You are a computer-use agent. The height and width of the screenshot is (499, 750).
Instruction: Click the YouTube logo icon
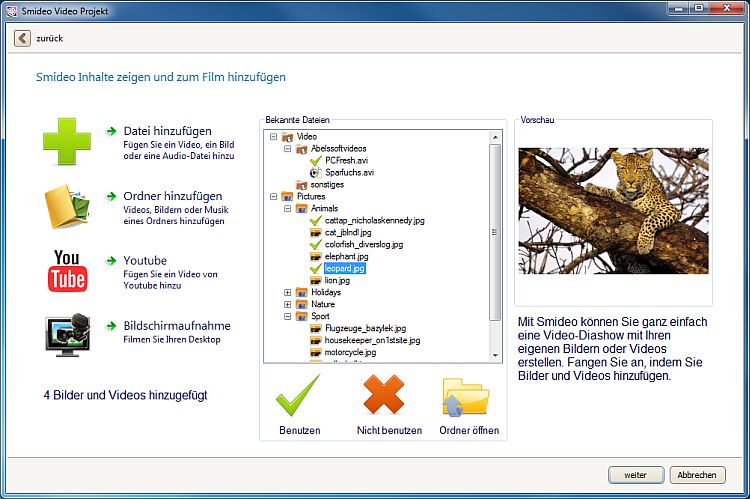point(67,271)
